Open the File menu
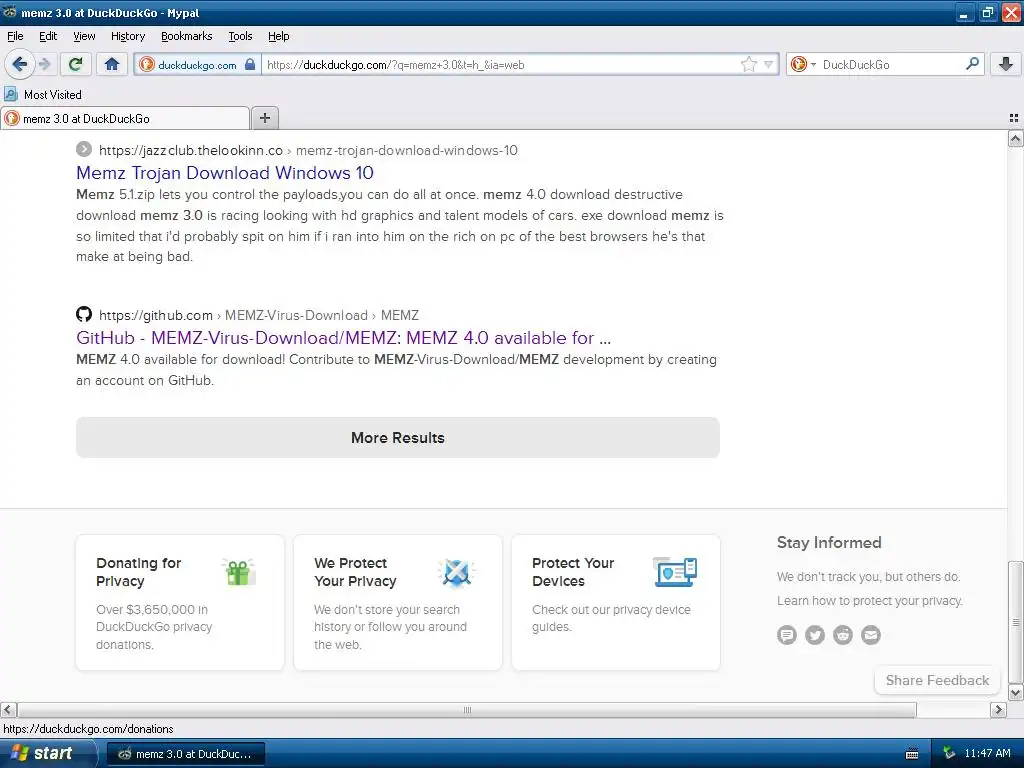Viewport: 1024px width, 768px height. (15, 36)
